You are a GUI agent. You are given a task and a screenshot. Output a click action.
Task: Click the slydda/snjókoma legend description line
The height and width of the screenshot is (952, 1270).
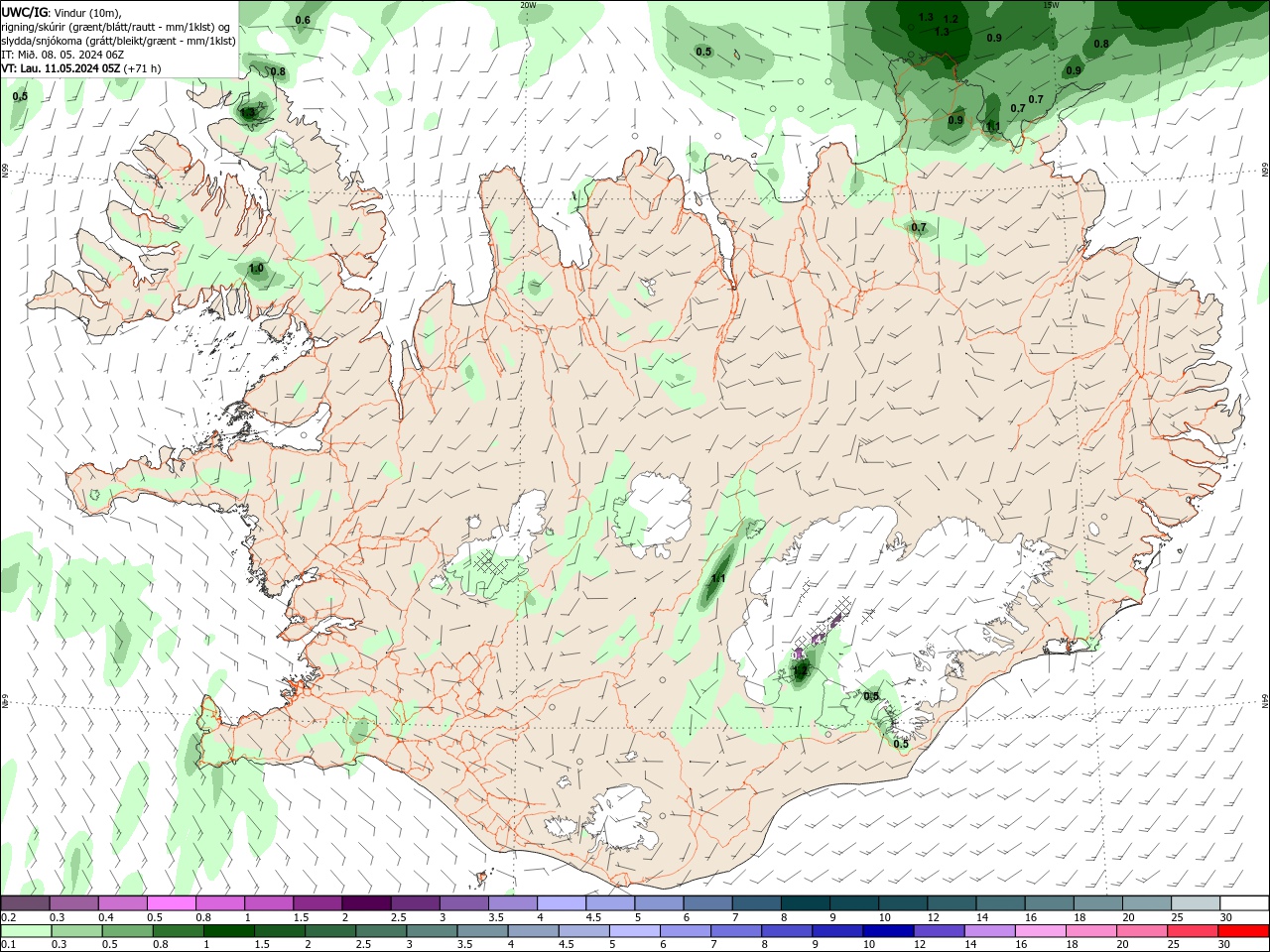(x=118, y=41)
